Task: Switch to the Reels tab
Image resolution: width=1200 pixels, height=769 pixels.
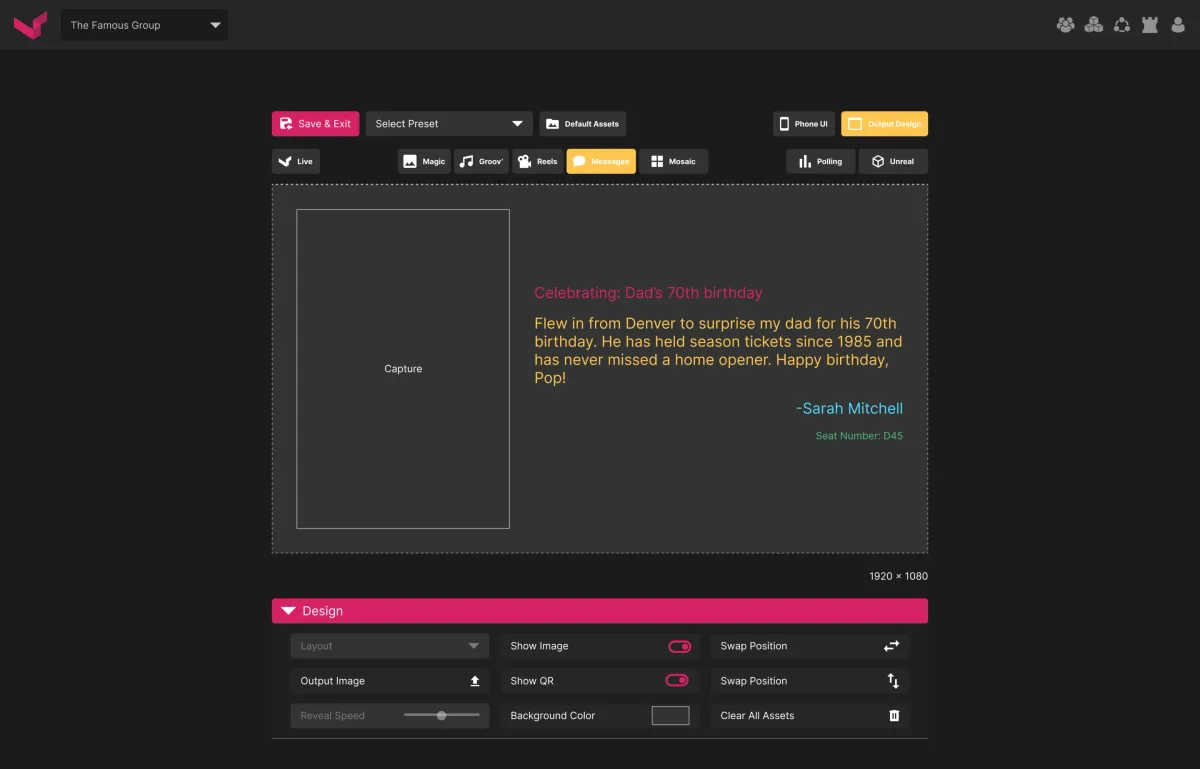Action: tap(538, 161)
